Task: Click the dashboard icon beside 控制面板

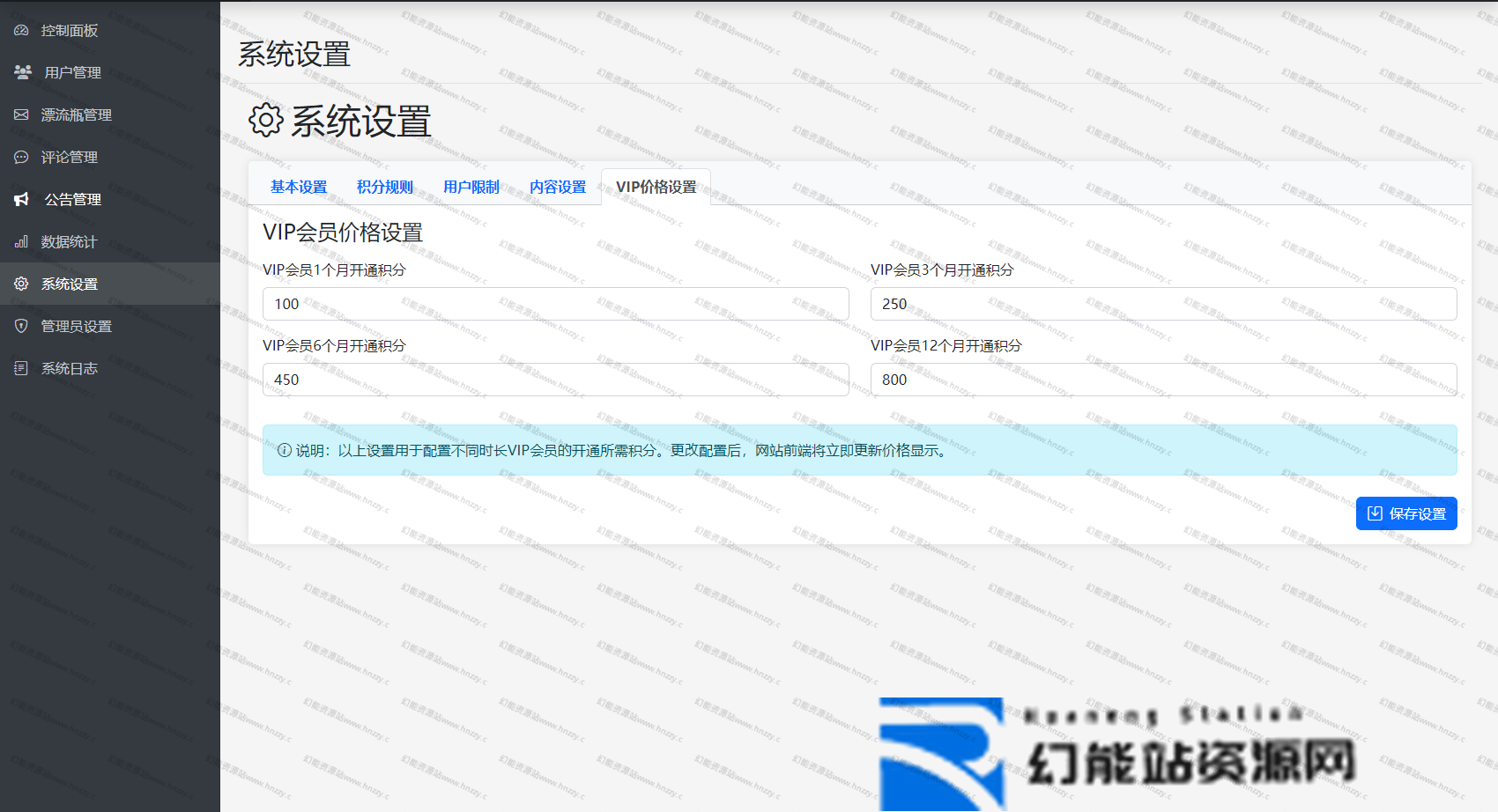Action: tap(21, 31)
